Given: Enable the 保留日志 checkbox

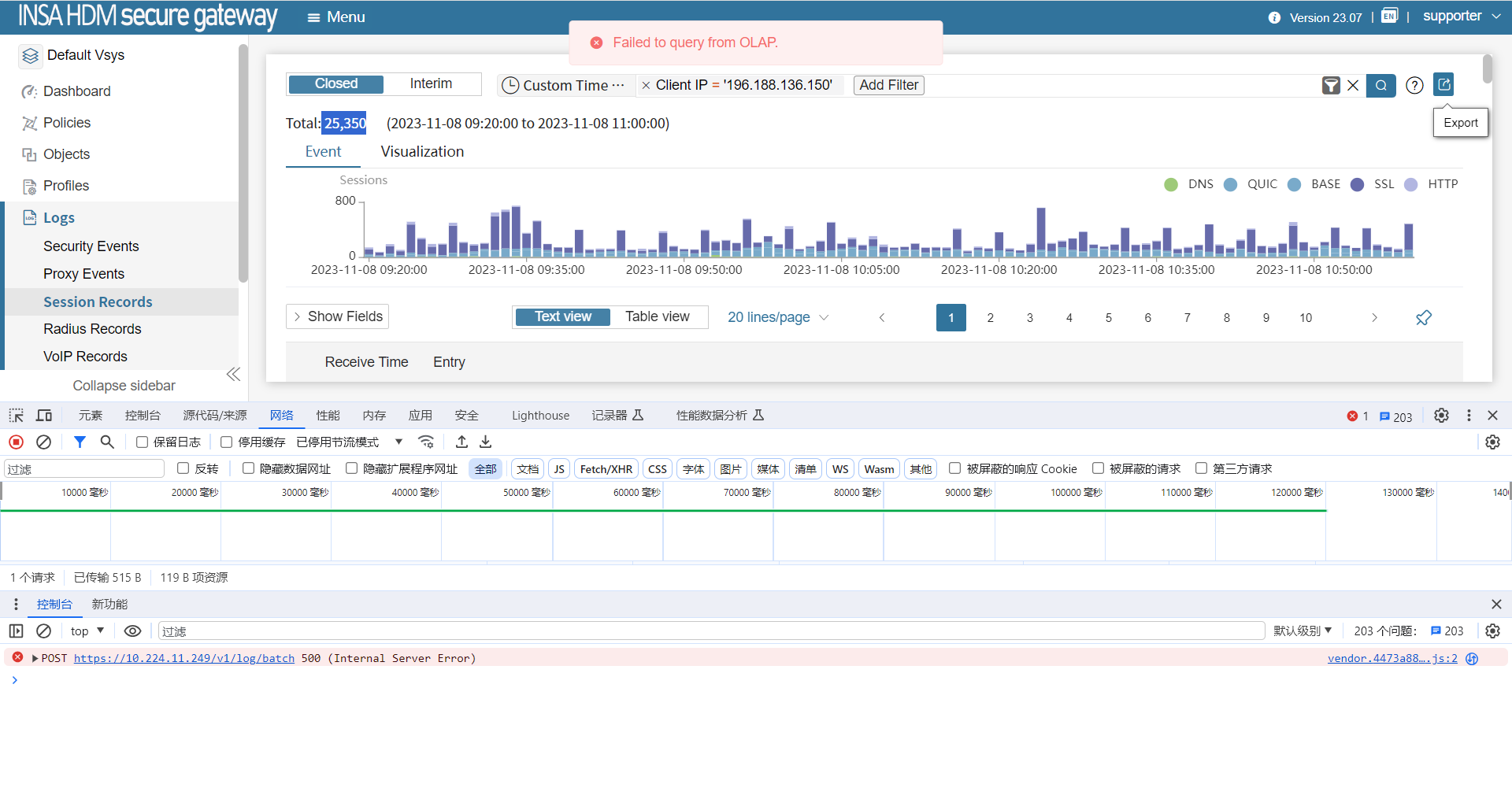Looking at the screenshot, I should coord(143,442).
